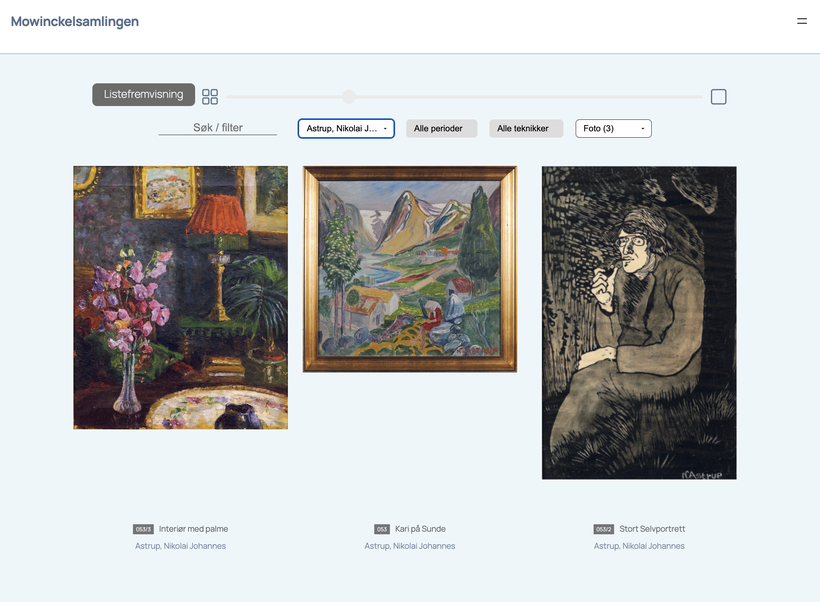Expand the Foto (3) dropdown

[613, 129]
